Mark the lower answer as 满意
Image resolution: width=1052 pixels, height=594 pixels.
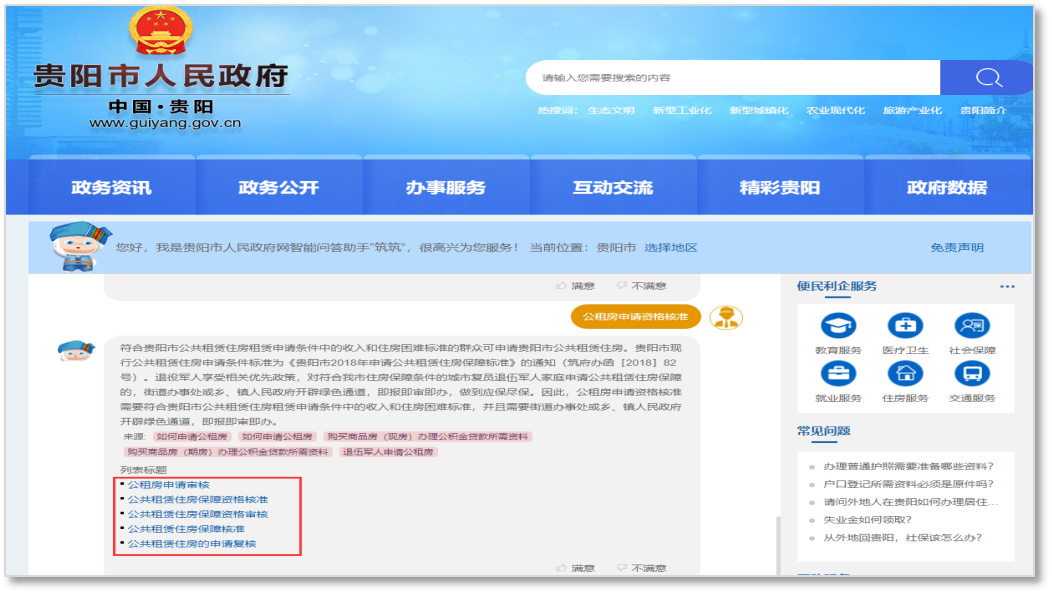(576, 568)
